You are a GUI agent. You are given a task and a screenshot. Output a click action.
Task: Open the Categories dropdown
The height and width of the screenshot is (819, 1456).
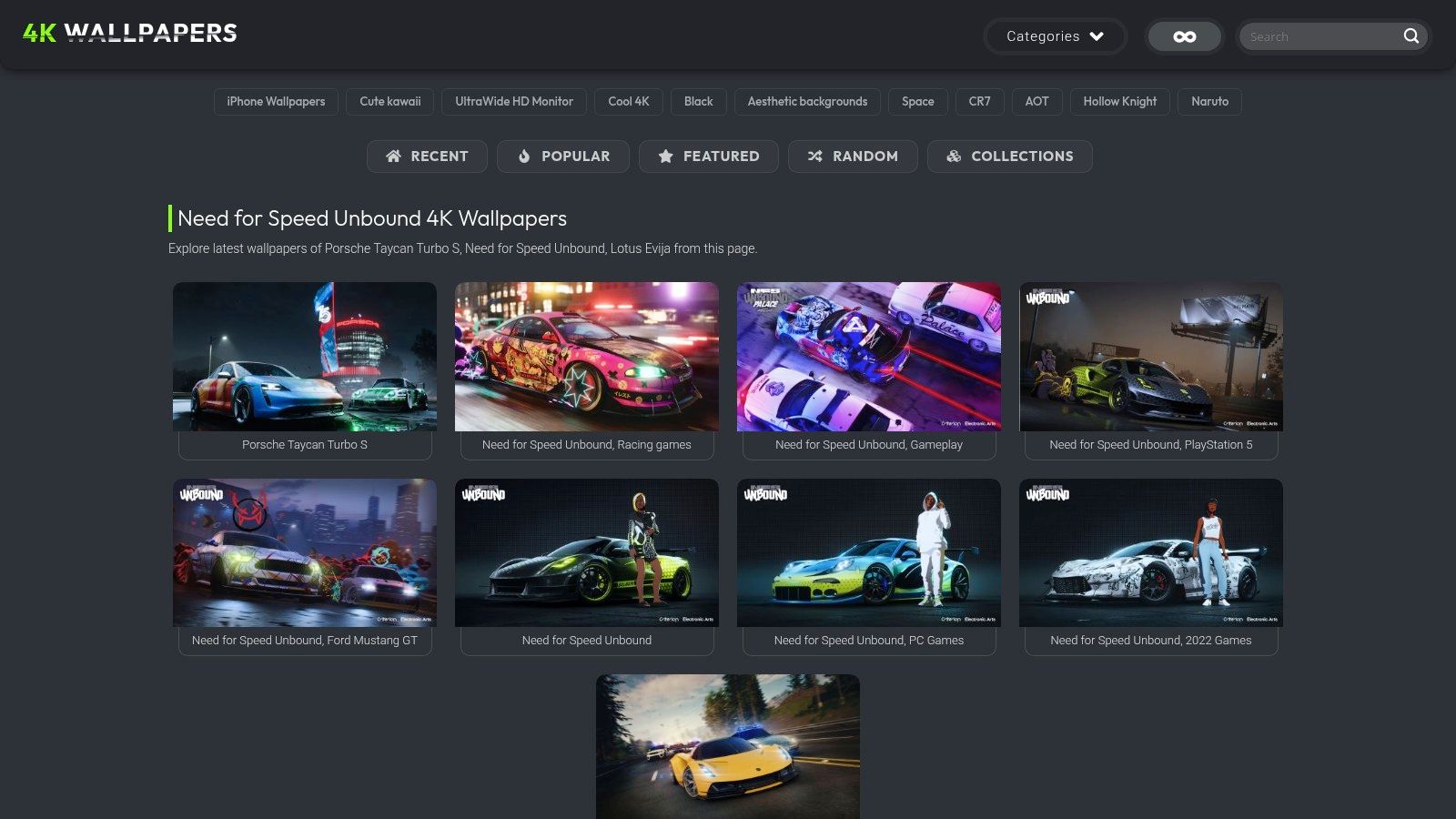coord(1056,36)
